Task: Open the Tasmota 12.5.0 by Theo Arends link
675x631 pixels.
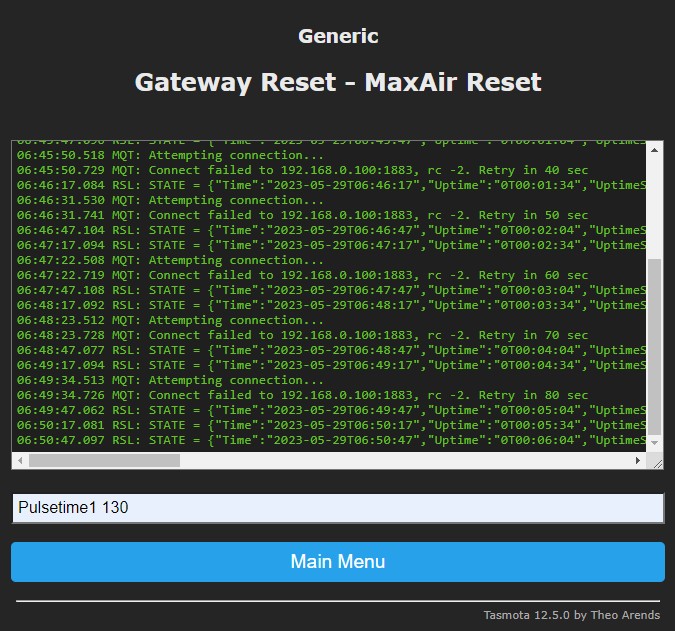Action: (571, 615)
